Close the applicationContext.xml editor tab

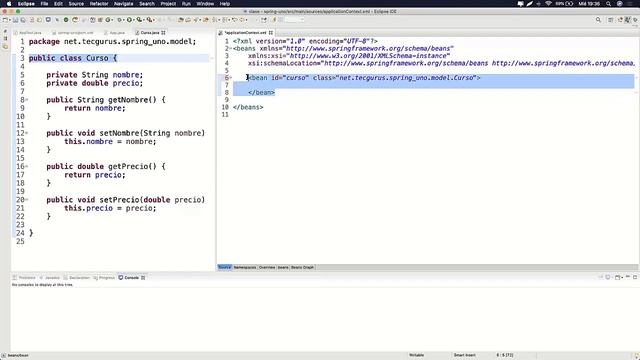(x=271, y=33)
